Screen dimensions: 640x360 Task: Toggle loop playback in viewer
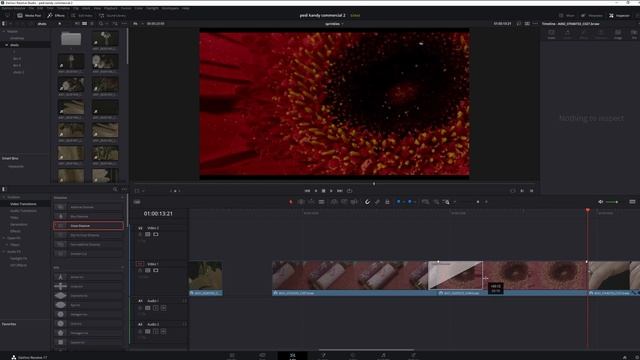coord(349,191)
